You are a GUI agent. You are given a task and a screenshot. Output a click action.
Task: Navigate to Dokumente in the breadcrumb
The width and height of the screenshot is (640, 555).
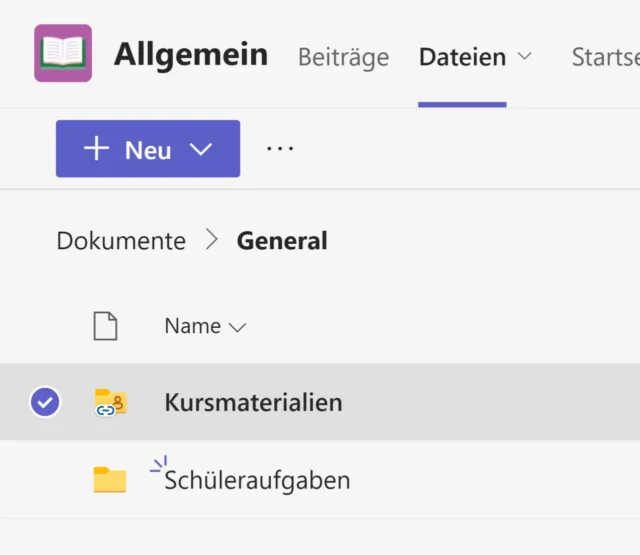(x=121, y=241)
